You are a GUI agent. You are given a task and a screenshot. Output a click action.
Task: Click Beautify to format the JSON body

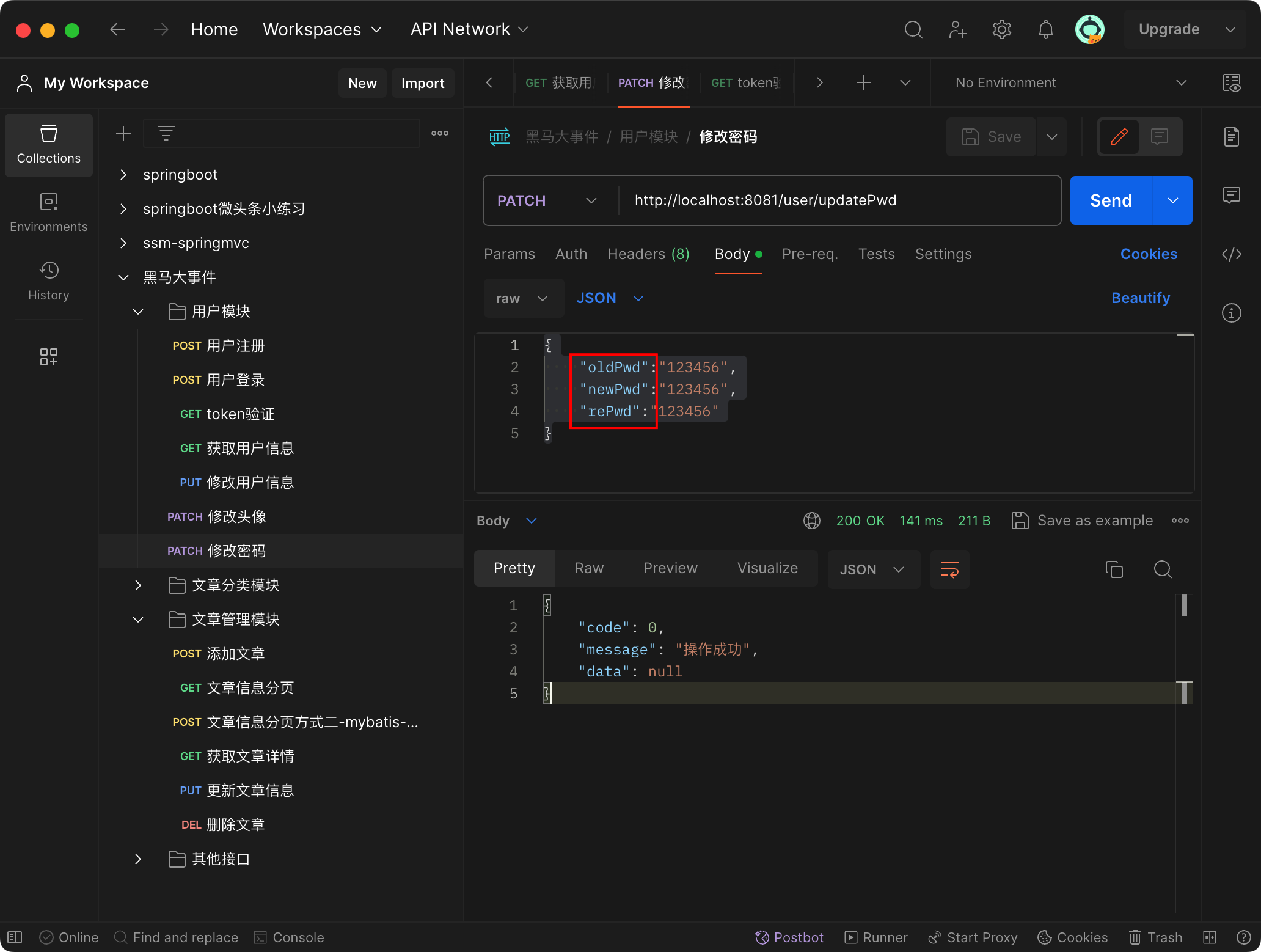pyautogui.click(x=1140, y=298)
